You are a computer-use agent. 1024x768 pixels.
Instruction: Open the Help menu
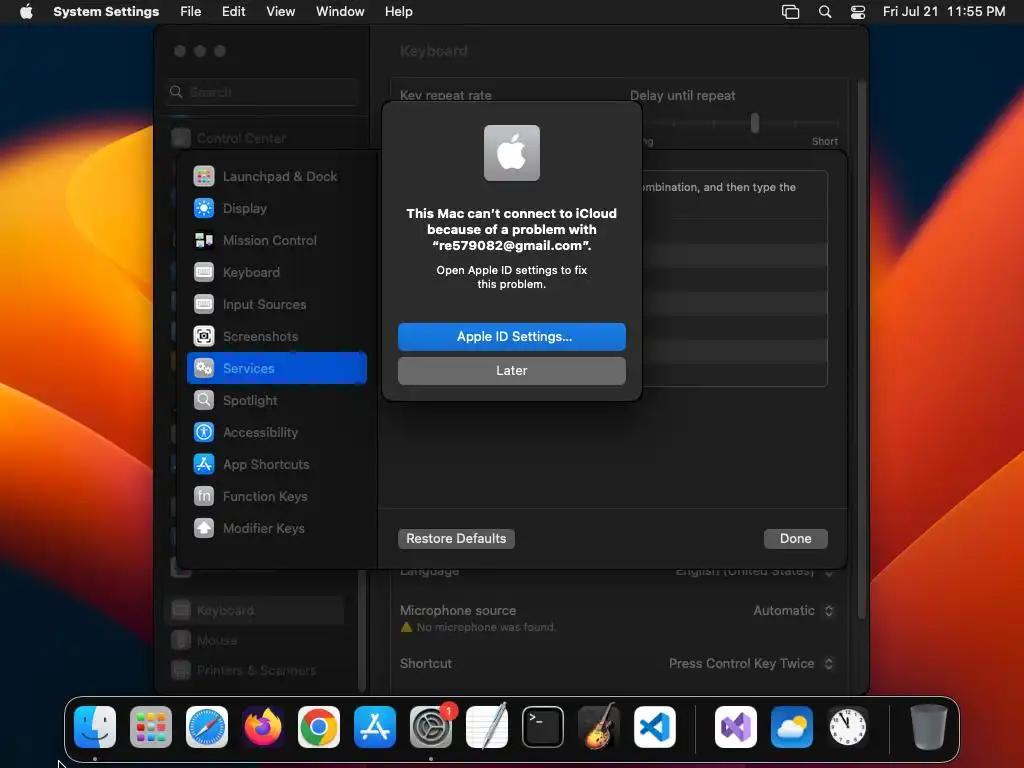pyautogui.click(x=398, y=12)
